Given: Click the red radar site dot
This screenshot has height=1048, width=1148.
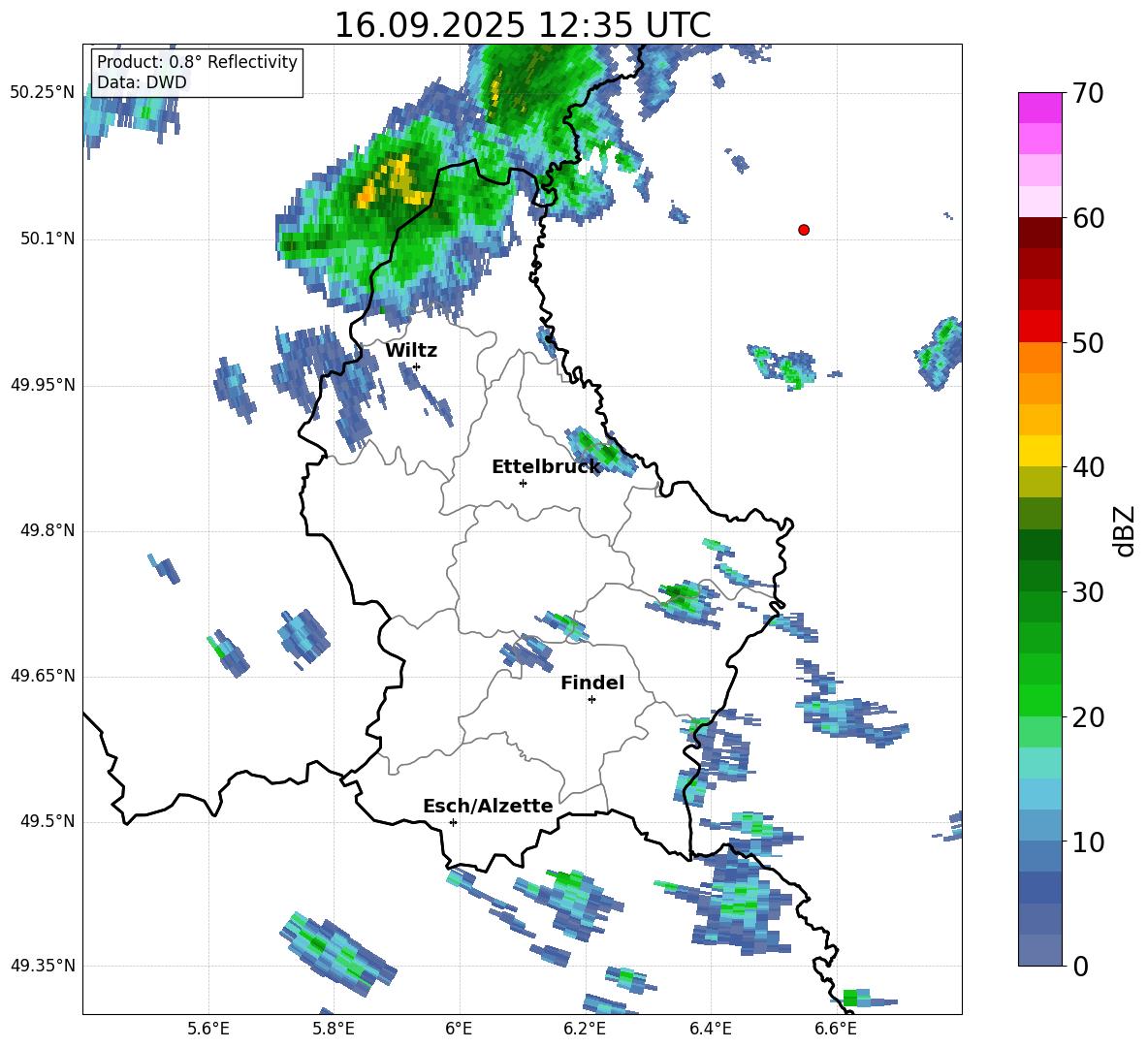Looking at the screenshot, I should pos(804,230).
